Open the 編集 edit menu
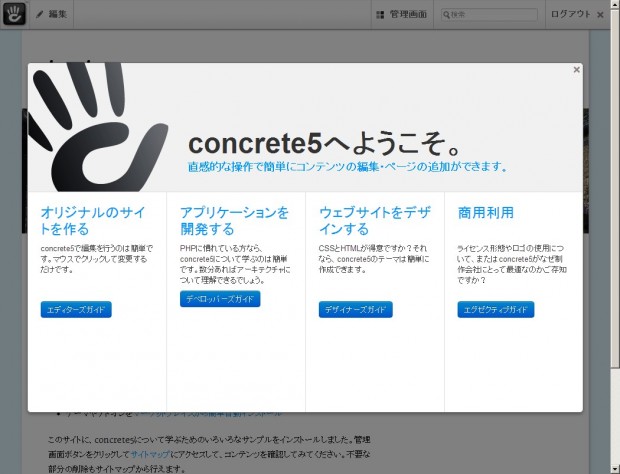620x474 pixels. 52,14
